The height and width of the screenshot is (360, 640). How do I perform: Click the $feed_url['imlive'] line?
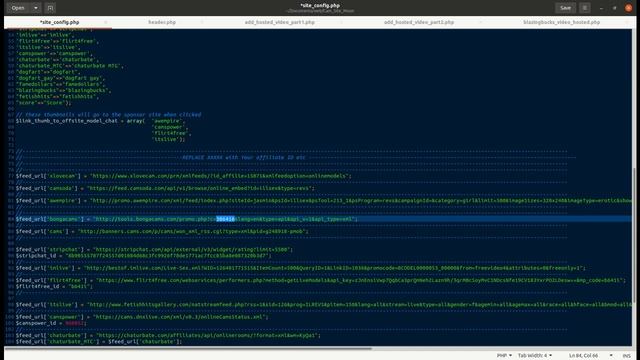pyautogui.click(x=301, y=268)
